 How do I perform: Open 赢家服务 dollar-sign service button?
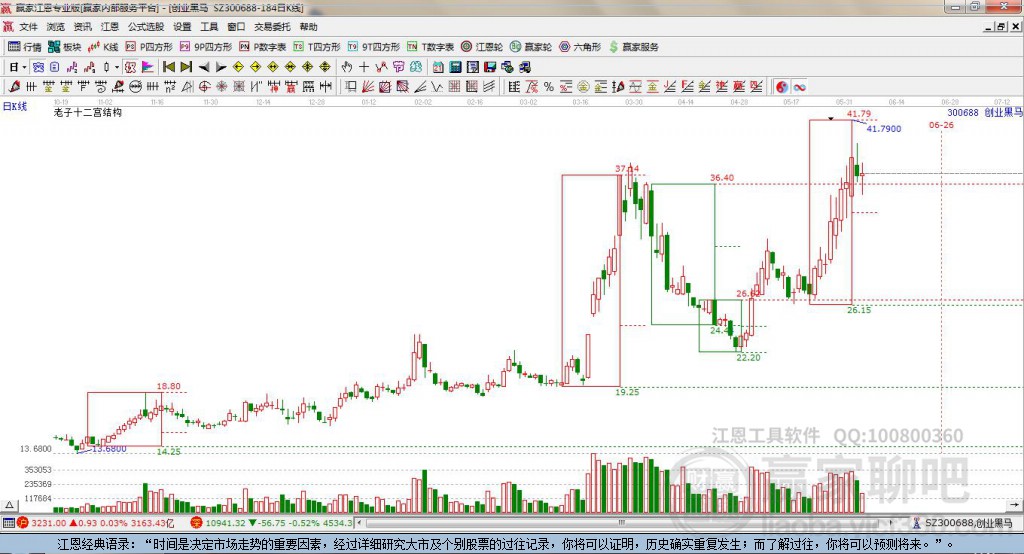633,47
